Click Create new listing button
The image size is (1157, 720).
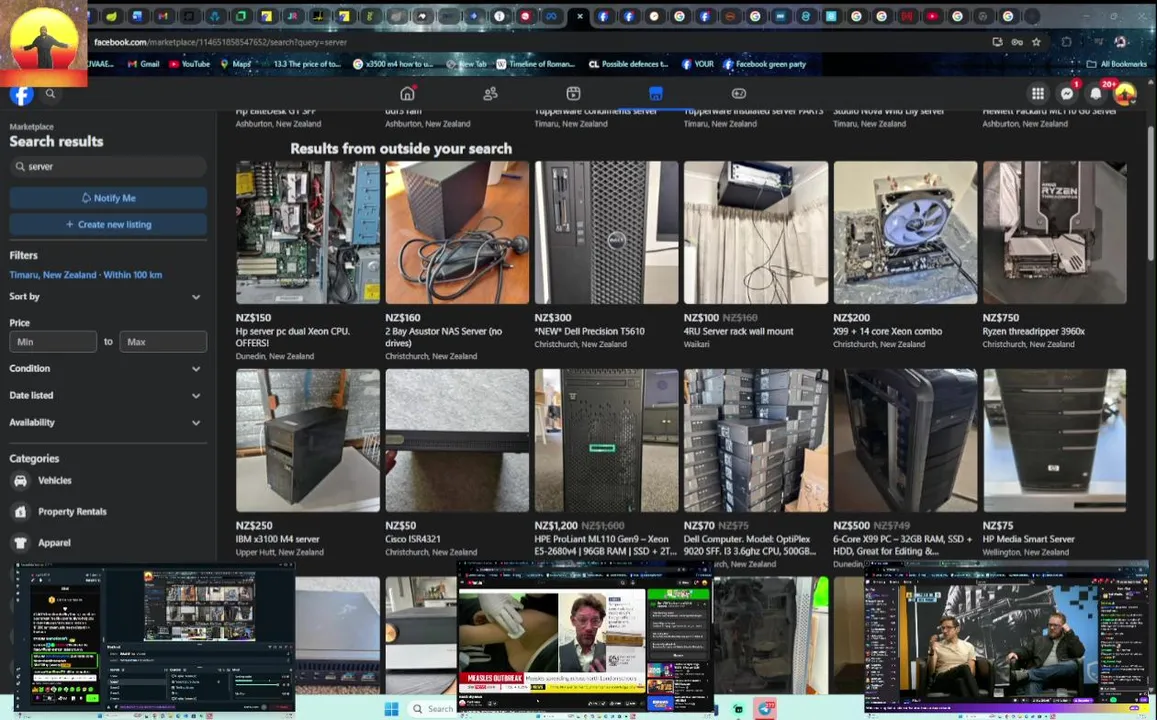pyautogui.click(x=108, y=224)
